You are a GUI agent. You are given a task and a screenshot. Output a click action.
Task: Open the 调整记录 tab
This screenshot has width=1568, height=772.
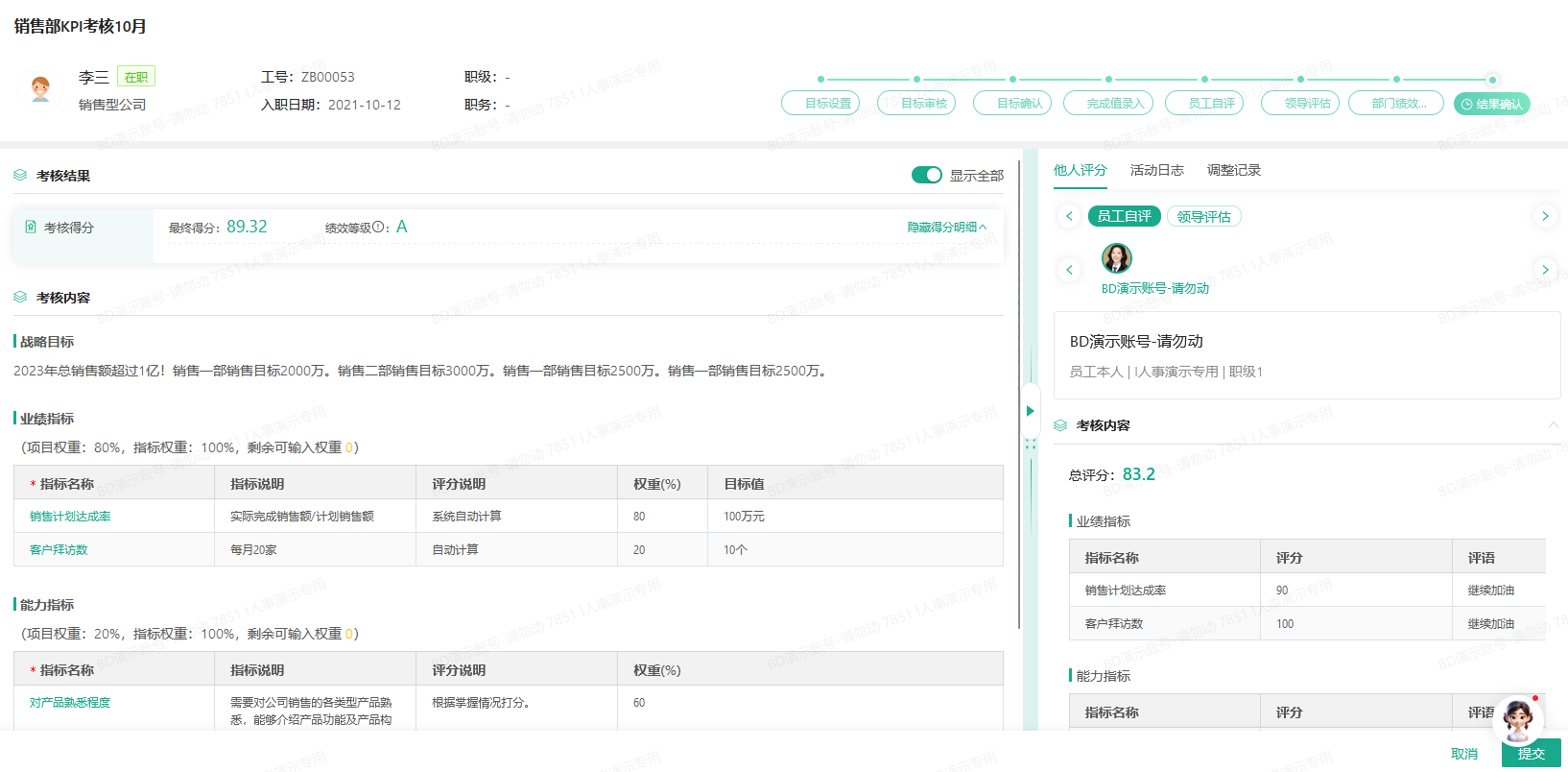click(1233, 170)
